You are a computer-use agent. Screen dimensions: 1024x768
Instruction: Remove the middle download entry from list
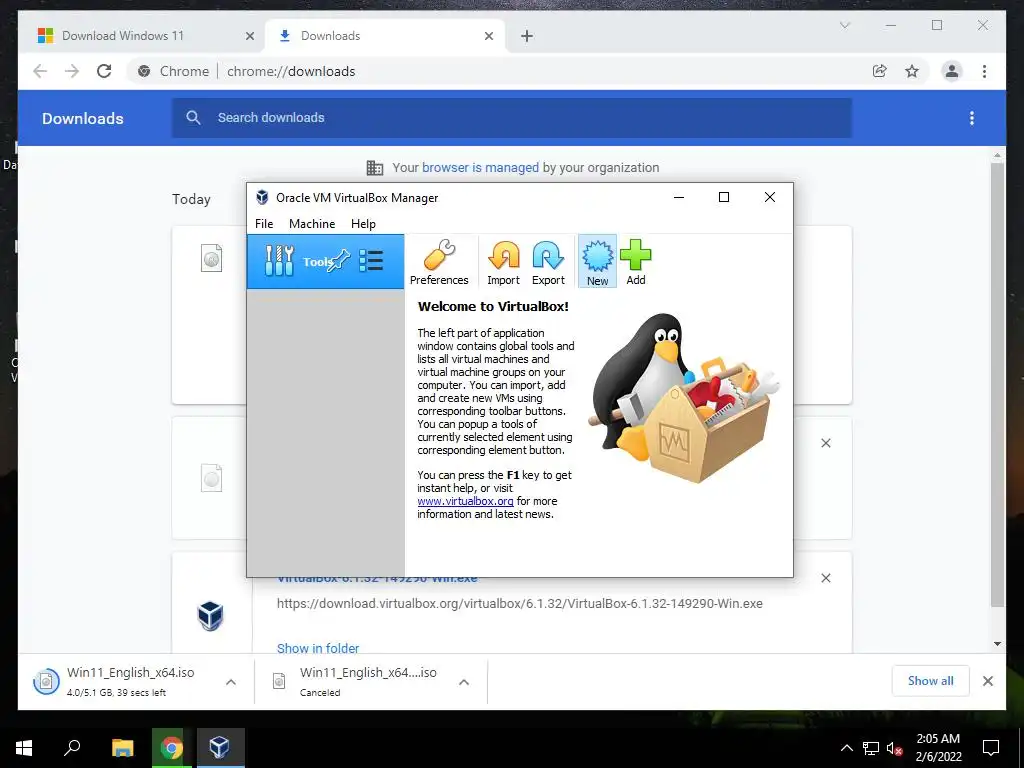point(825,443)
